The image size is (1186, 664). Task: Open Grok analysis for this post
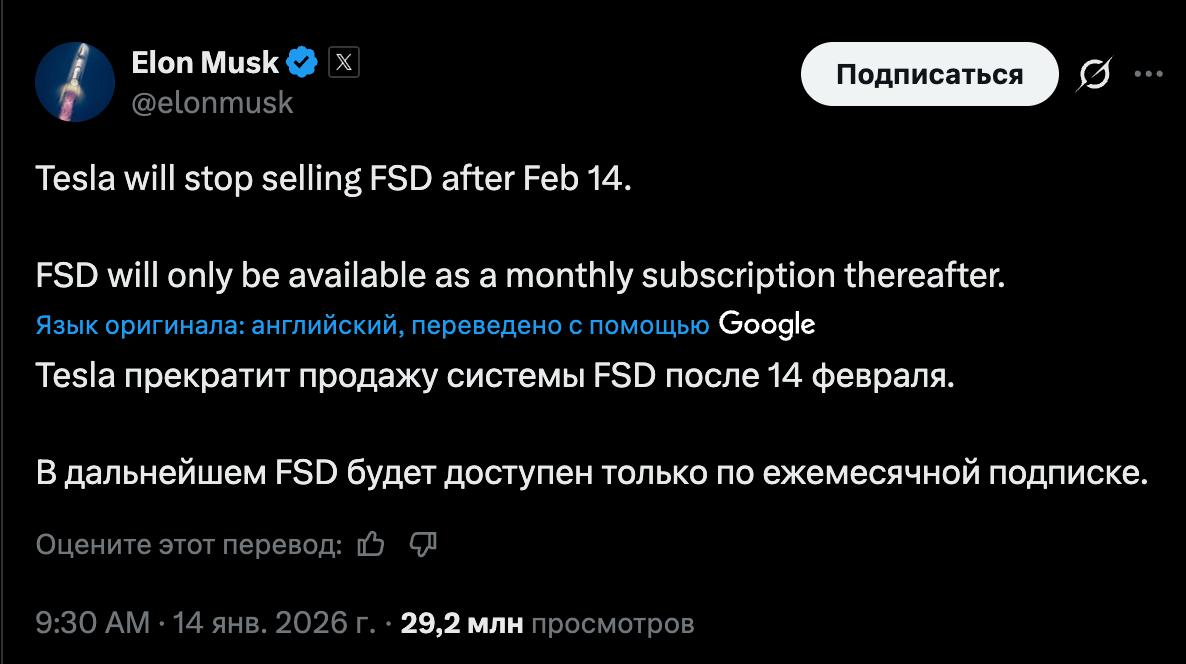[1092, 74]
